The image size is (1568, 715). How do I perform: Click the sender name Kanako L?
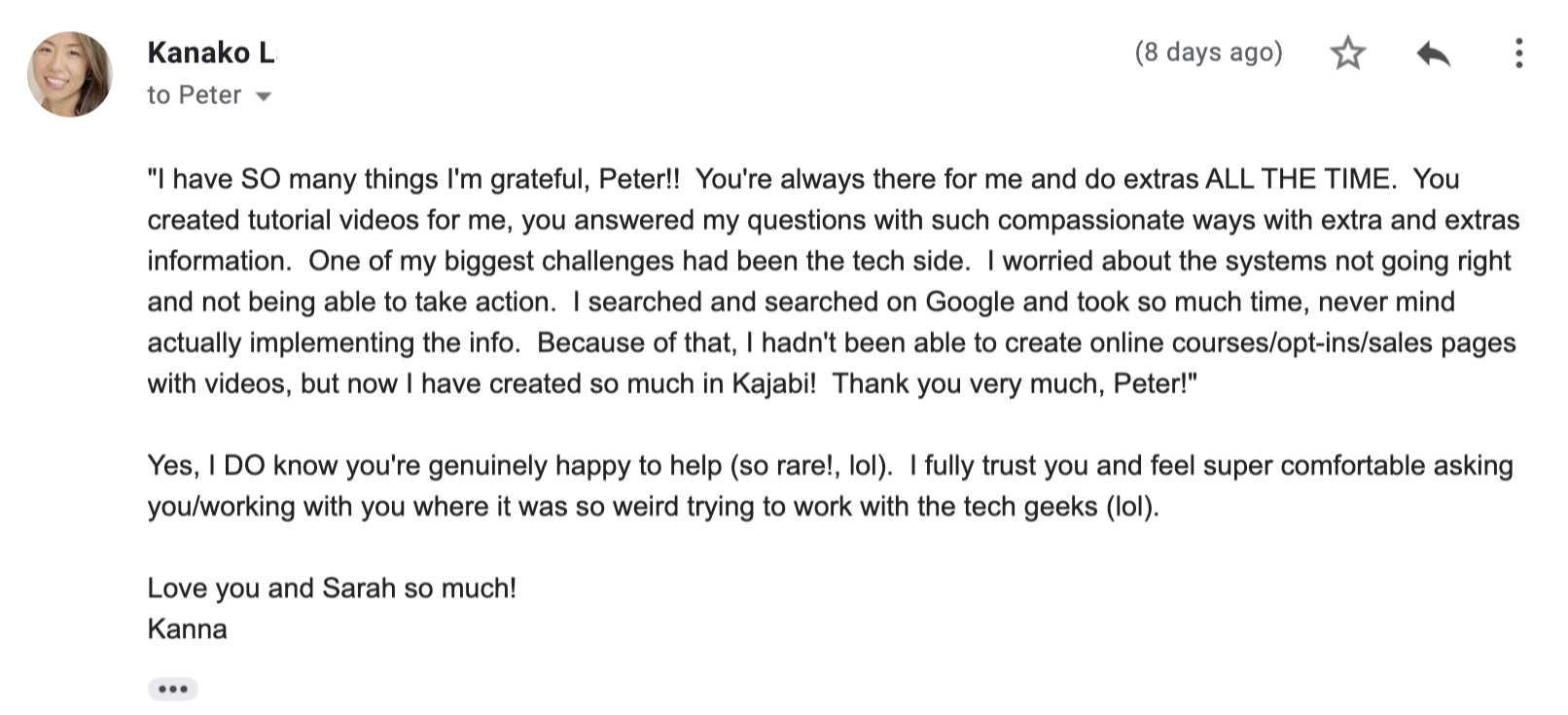click(x=211, y=53)
